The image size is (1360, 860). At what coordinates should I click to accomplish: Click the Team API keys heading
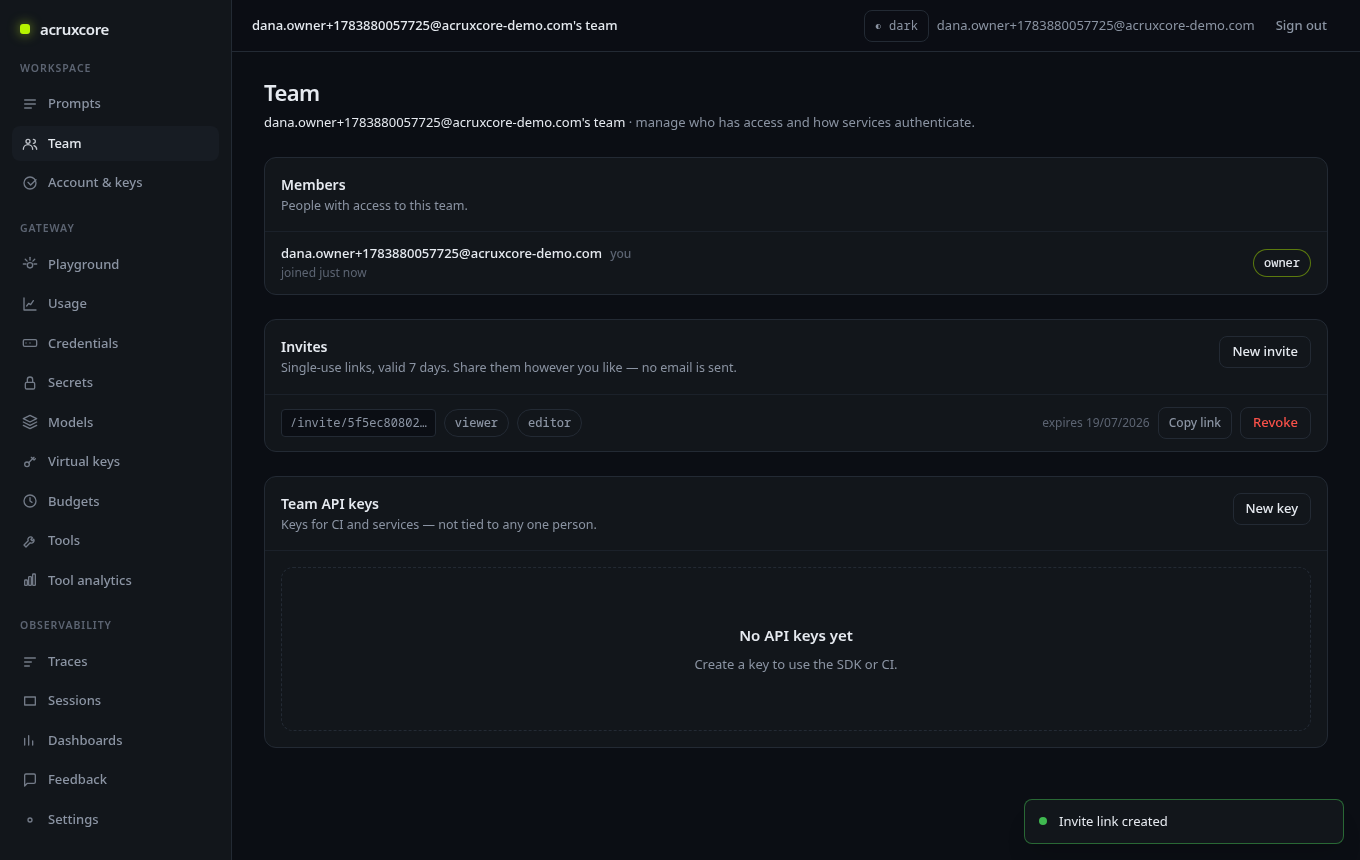(330, 504)
